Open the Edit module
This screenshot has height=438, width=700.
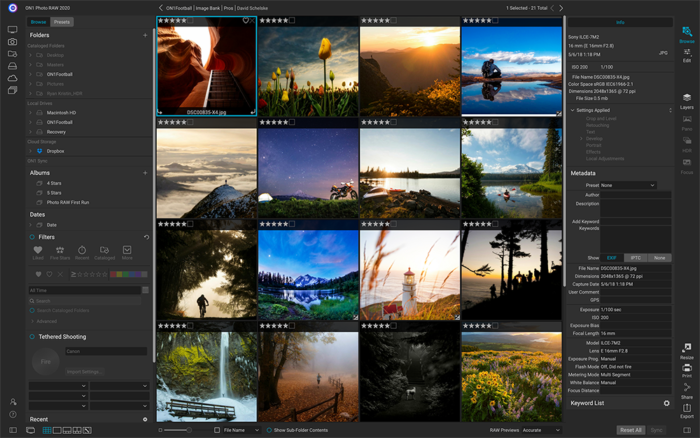point(687,54)
